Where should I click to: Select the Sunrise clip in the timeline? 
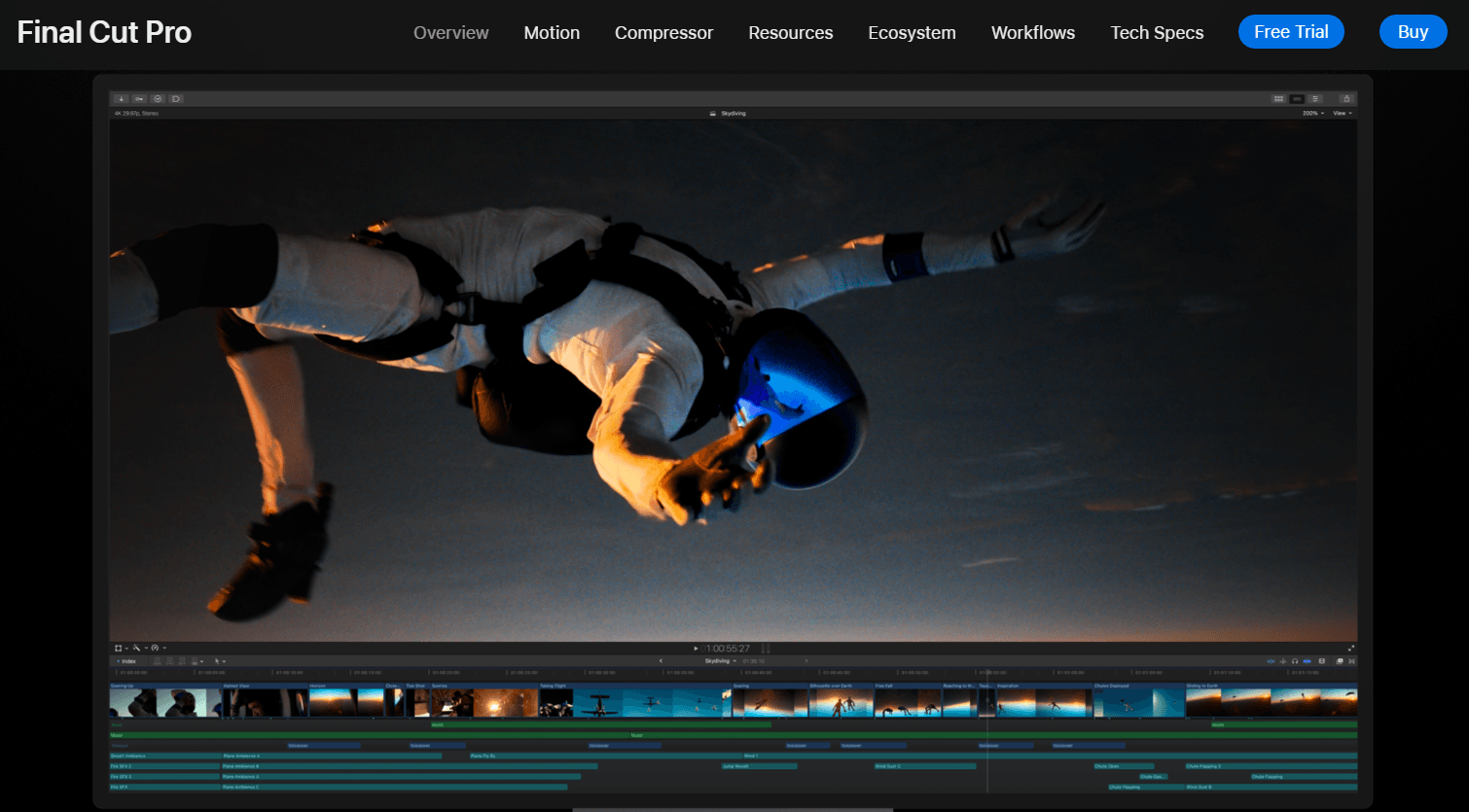tap(484, 701)
